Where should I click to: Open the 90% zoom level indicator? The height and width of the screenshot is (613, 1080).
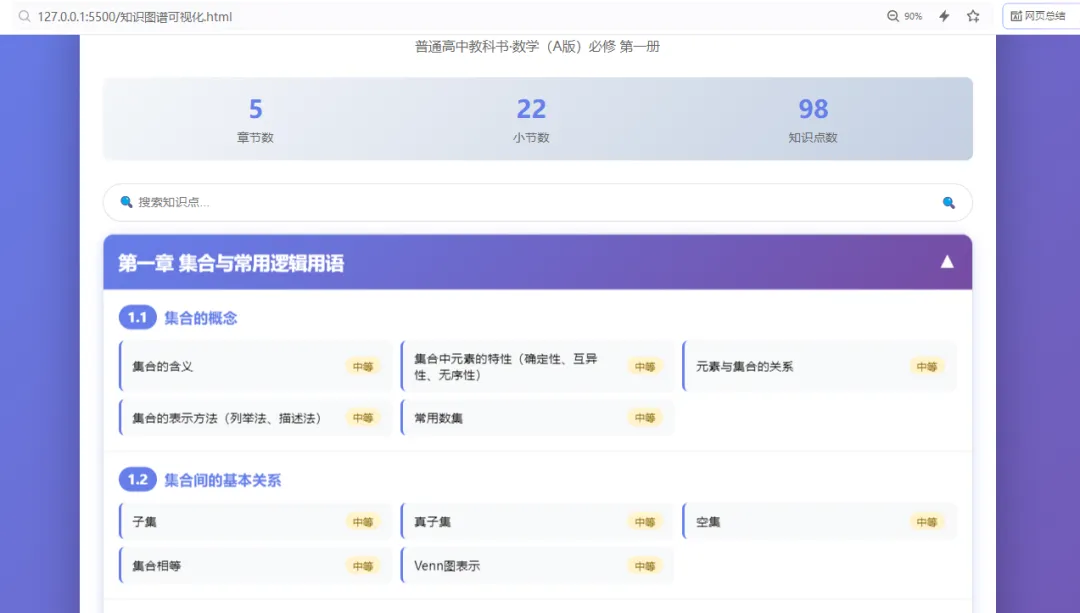(904, 16)
